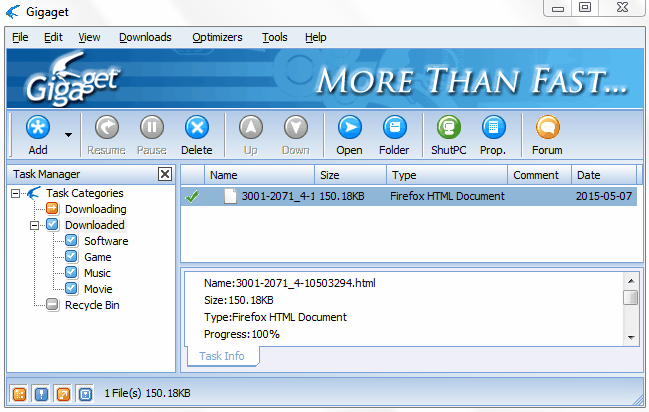Viewport: 649px width, 412px height.
Task: Click the blue exclamation status bar icon
Action: (x=41, y=394)
